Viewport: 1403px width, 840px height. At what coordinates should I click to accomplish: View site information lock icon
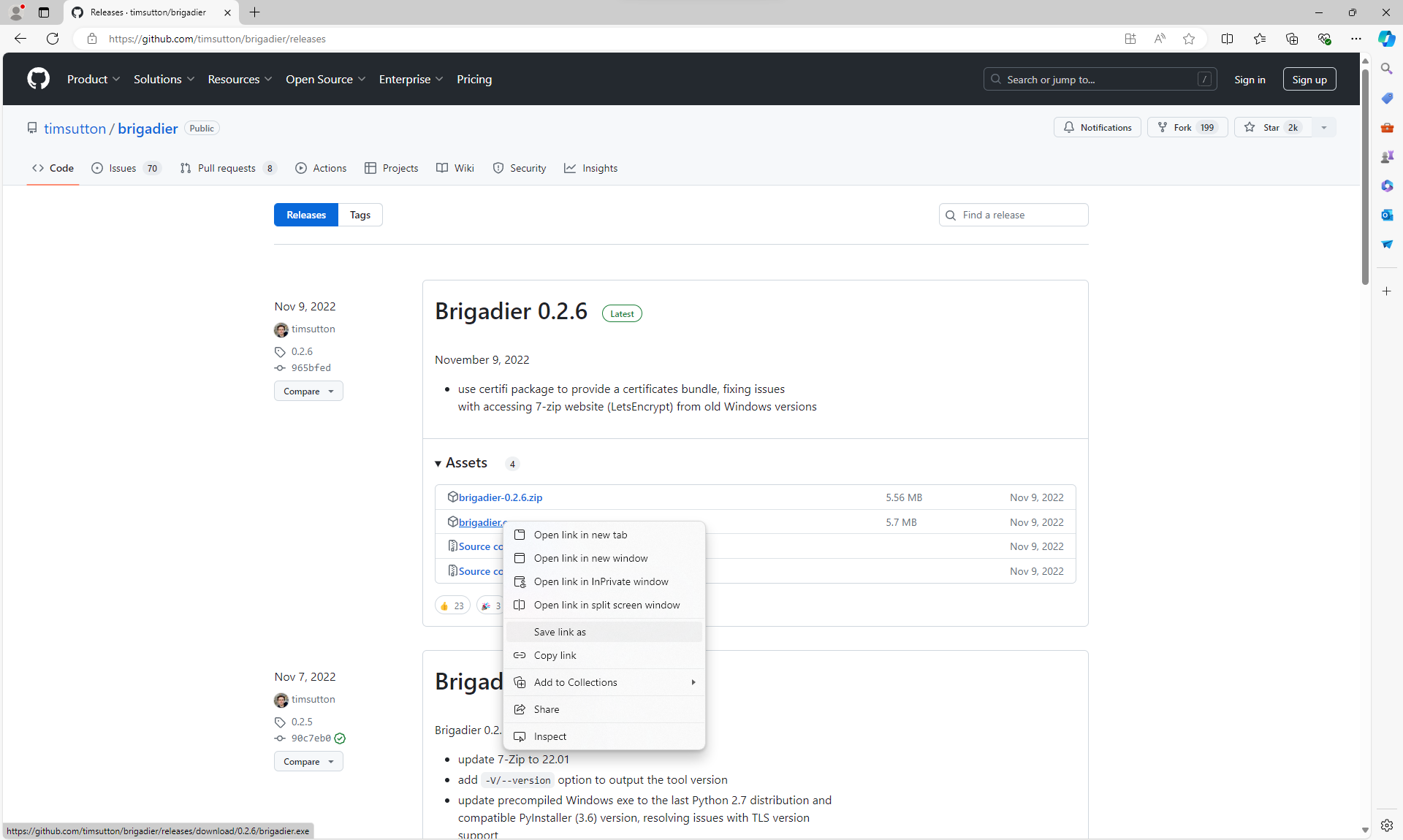point(92,39)
